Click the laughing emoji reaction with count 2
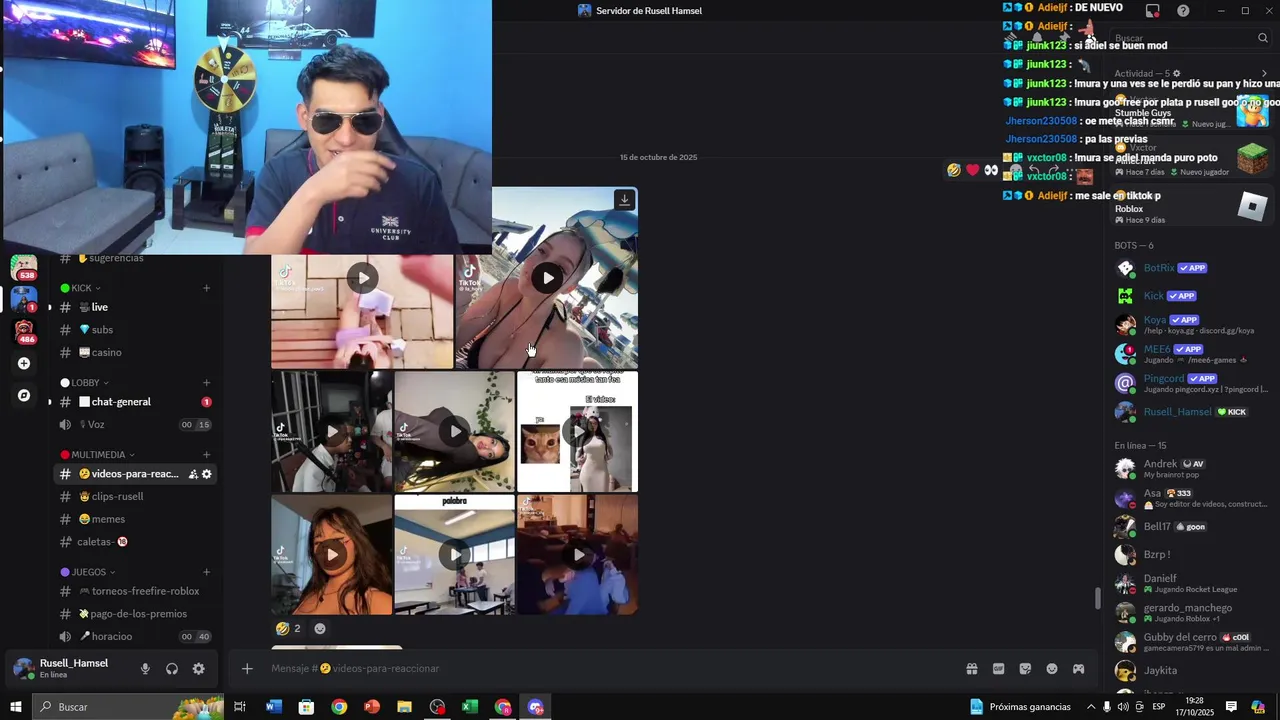The width and height of the screenshot is (1280, 720). 289,629
